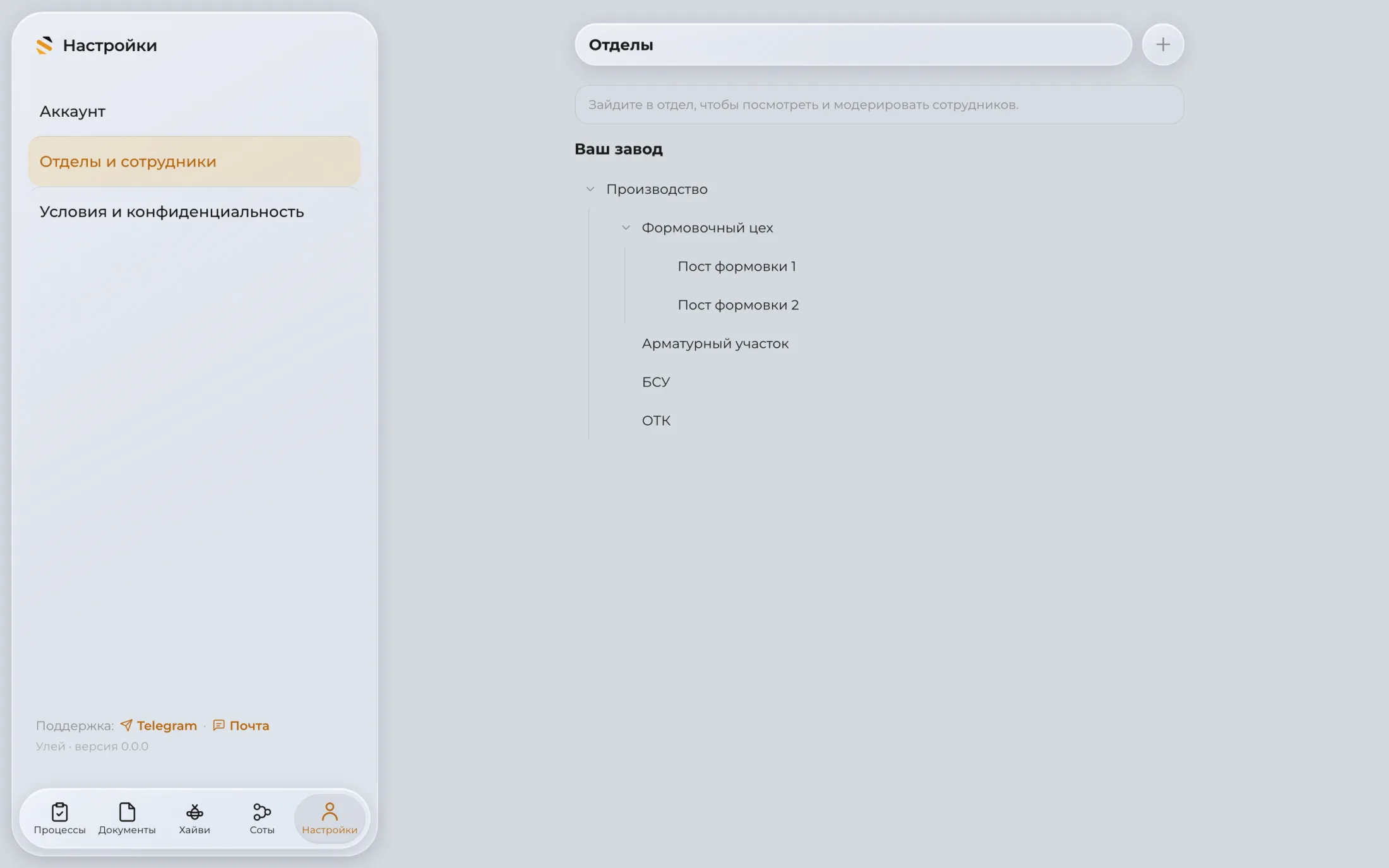Image resolution: width=1389 pixels, height=868 pixels.
Task: Click the hint text about moderating employees
Action: [x=803, y=105]
